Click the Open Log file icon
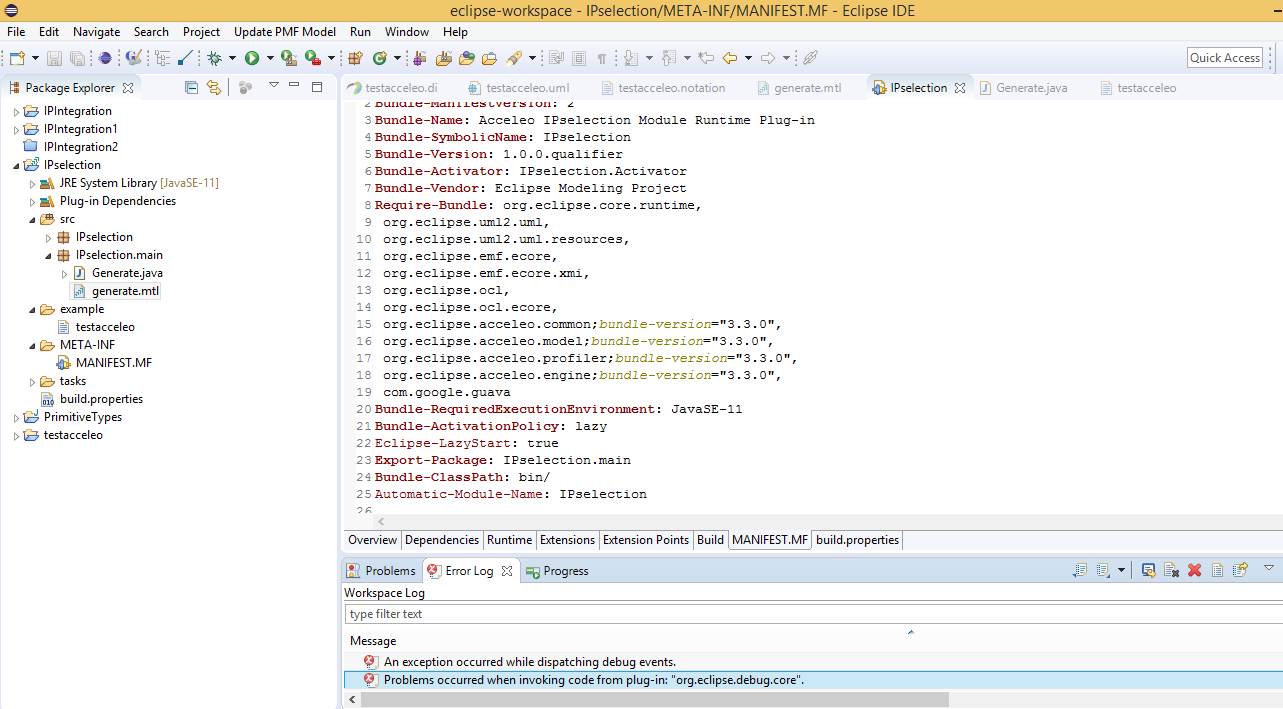This screenshot has height=709, width=1283. click(1217, 570)
